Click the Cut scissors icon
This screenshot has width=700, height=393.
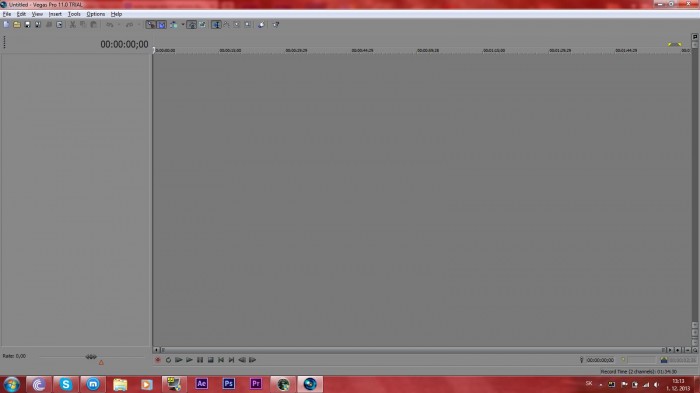point(72,25)
